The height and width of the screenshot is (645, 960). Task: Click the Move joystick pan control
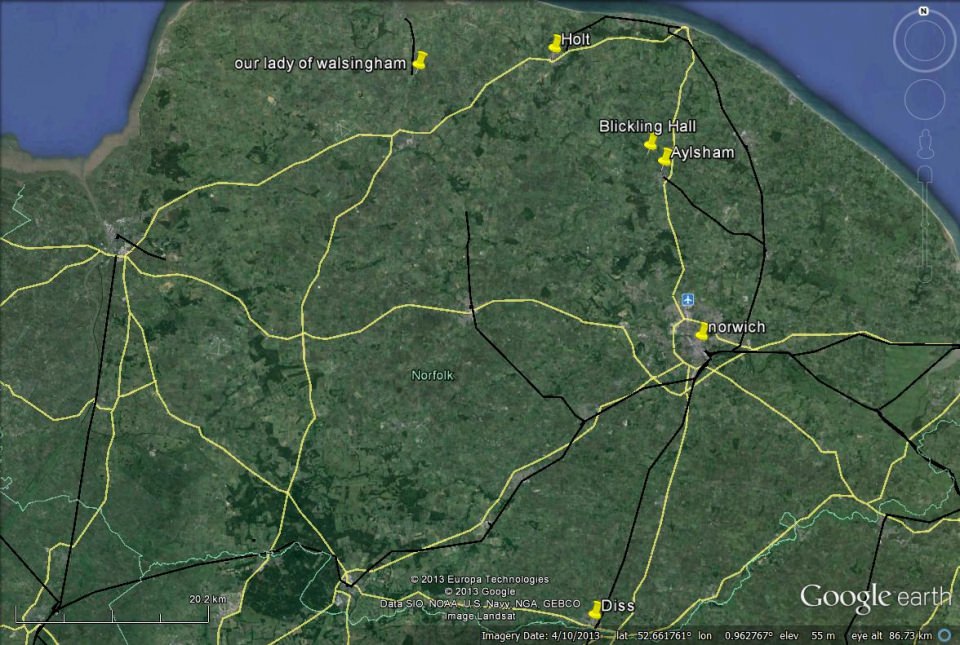[x=925, y=99]
